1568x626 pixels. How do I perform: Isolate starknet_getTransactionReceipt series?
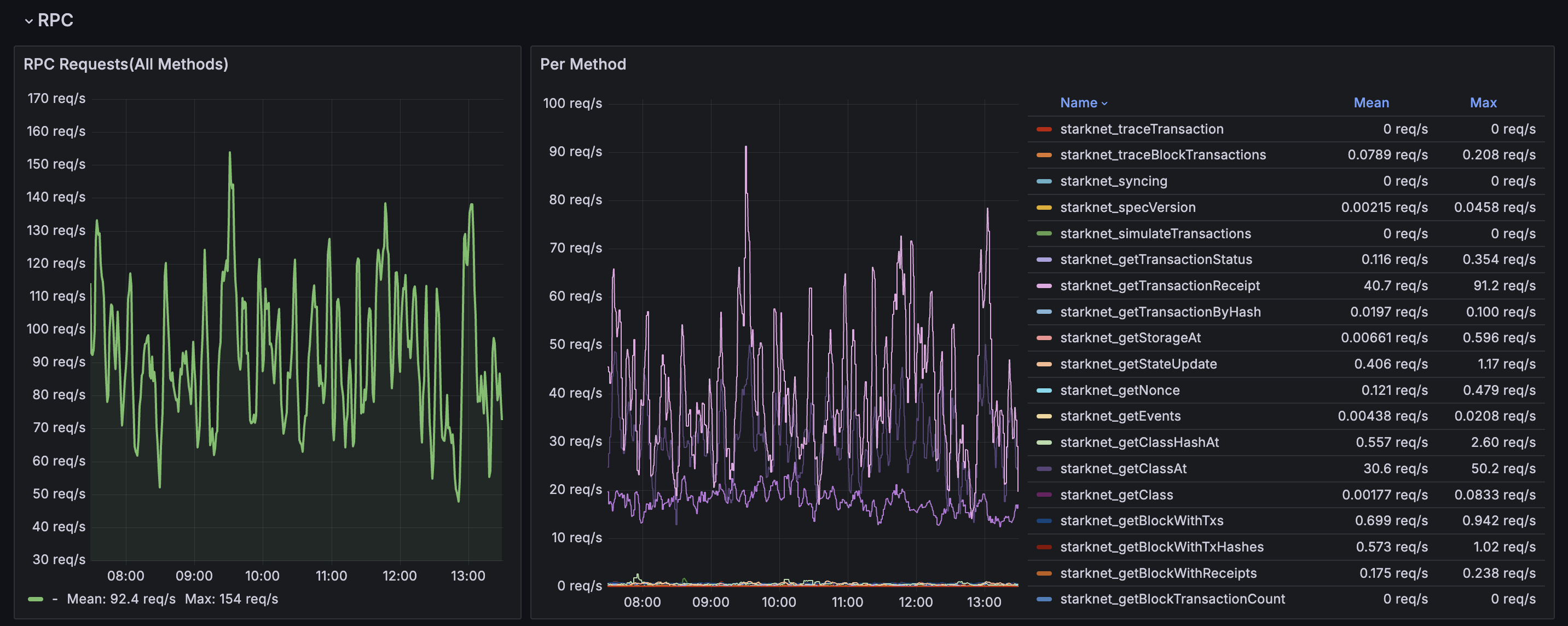pyautogui.click(x=1160, y=285)
